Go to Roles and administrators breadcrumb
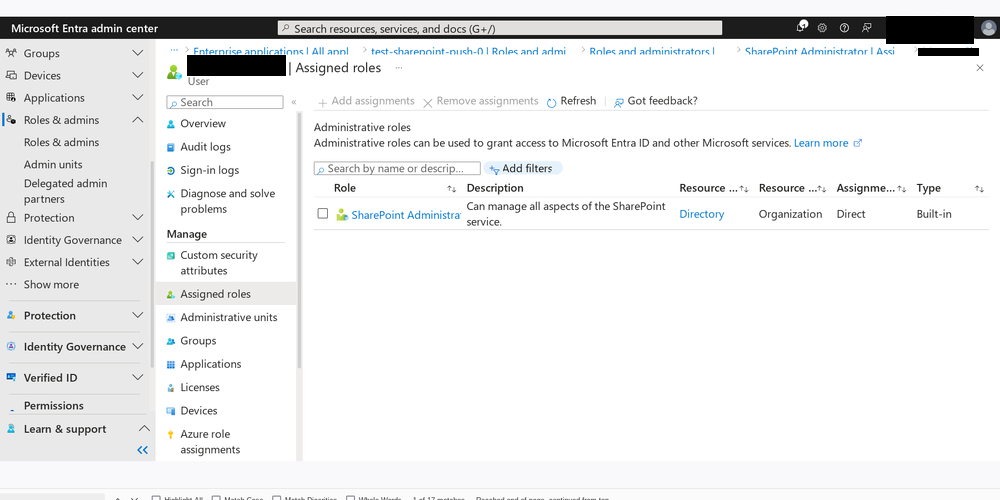The height and width of the screenshot is (500, 1000). click(652, 52)
